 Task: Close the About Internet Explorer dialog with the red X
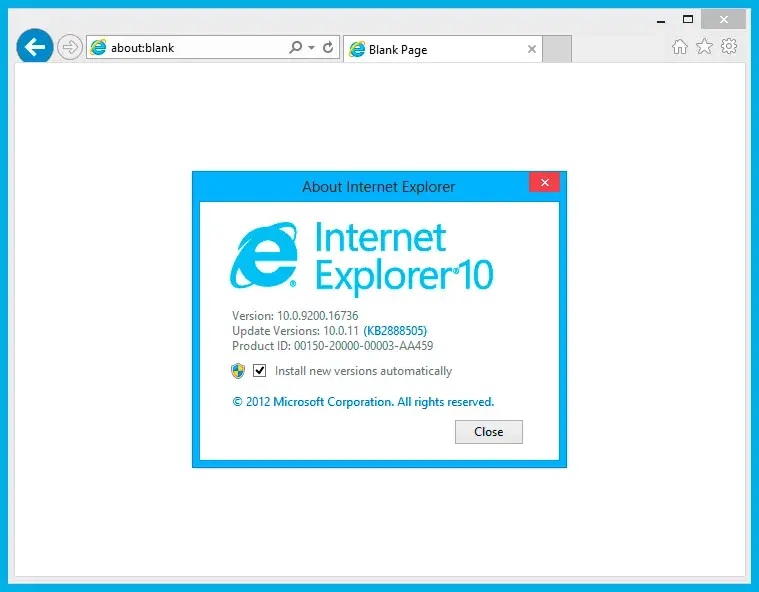pyautogui.click(x=545, y=182)
